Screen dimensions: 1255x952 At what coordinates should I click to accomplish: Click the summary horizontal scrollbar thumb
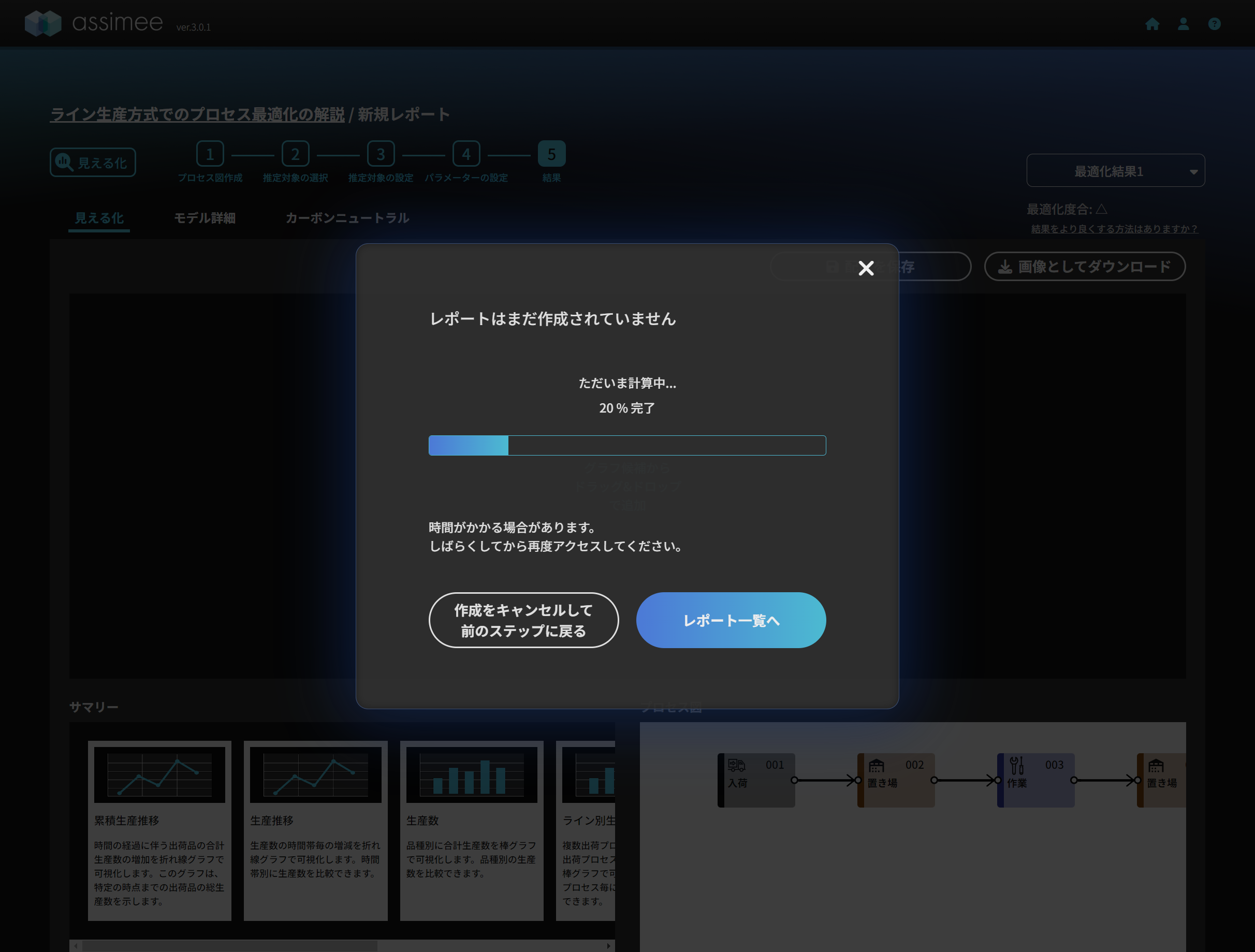pos(229,946)
